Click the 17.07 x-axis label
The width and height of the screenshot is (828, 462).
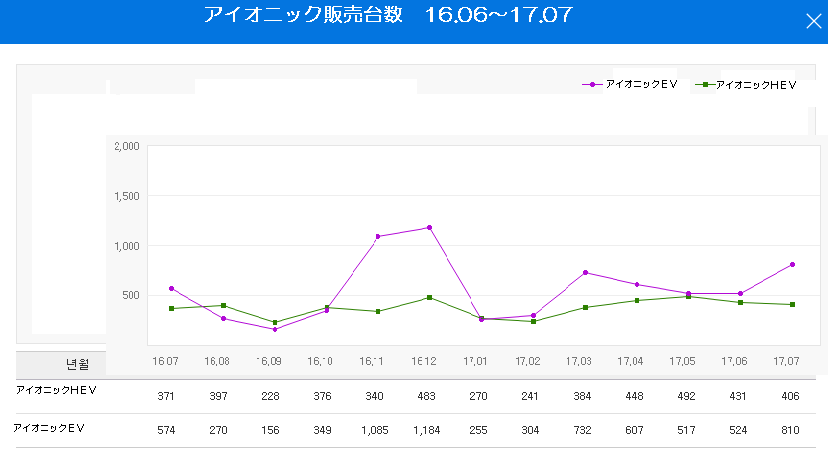tap(786, 361)
